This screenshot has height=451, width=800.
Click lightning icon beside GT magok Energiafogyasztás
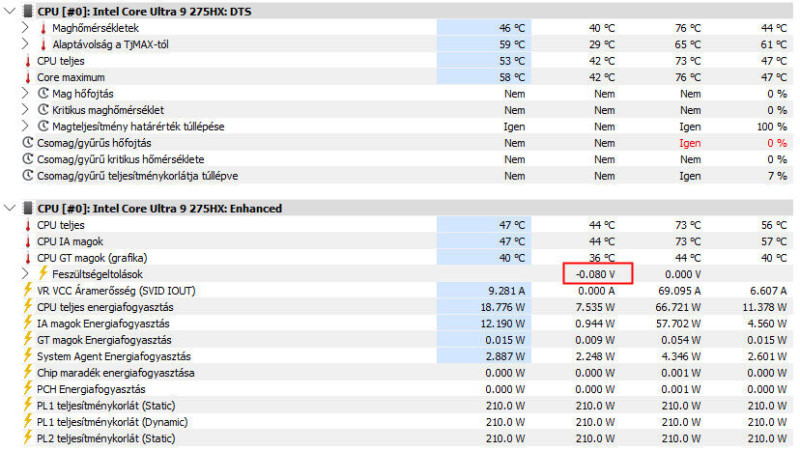(28, 339)
